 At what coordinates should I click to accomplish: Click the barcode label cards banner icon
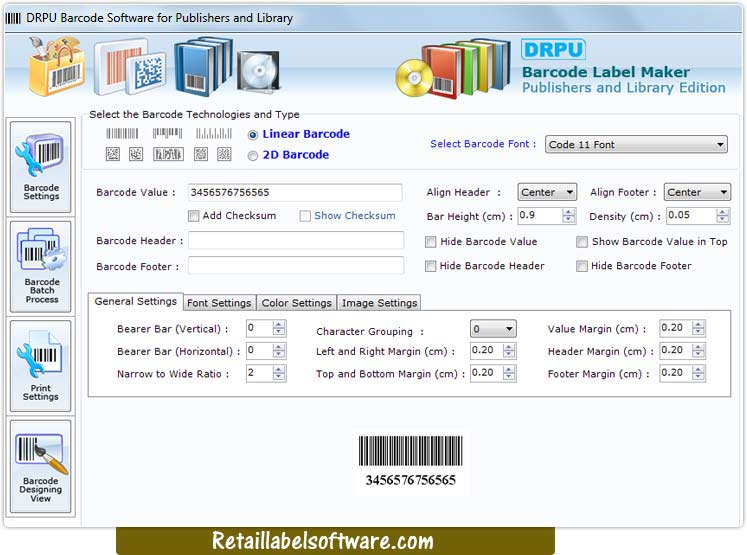(130, 68)
